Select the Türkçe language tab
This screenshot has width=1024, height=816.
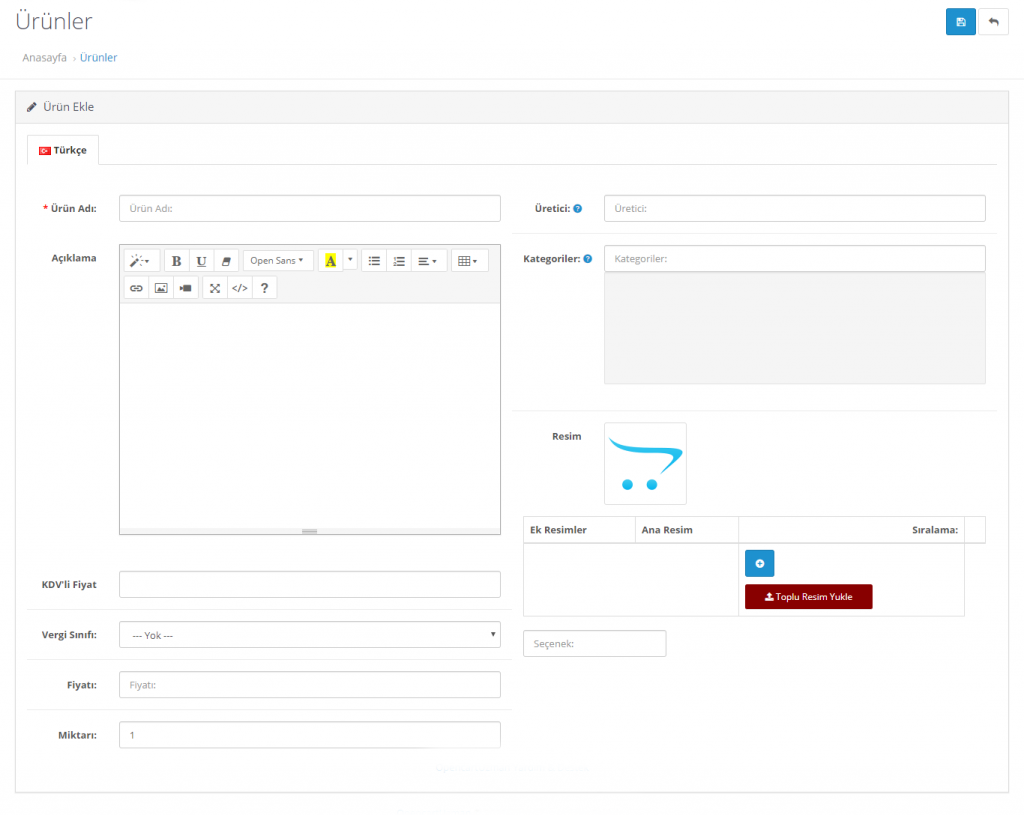click(x=63, y=150)
